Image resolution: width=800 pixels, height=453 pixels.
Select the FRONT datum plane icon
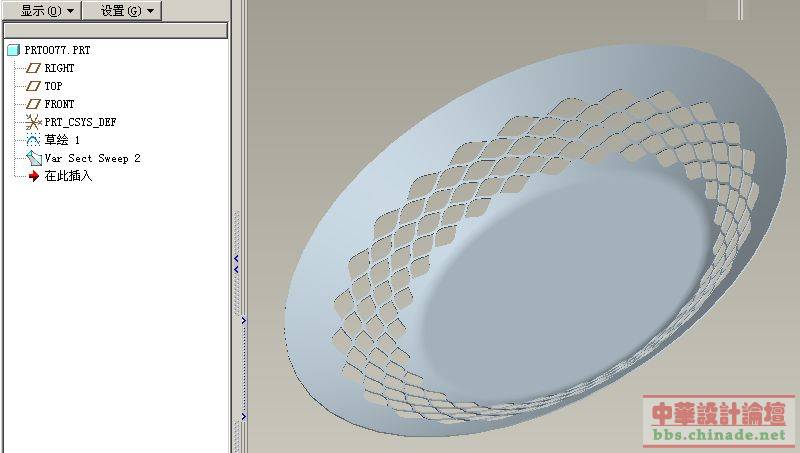pyautogui.click(x=33, y=104)
